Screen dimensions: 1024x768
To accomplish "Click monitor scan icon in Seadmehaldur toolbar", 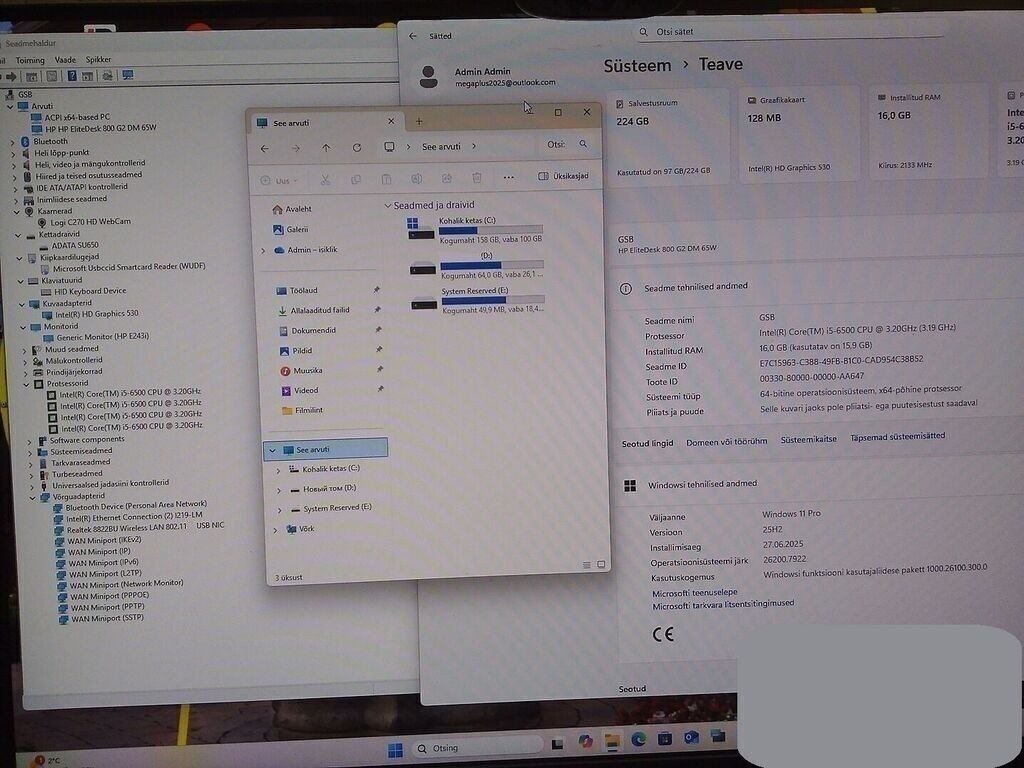I will [128, 75].
